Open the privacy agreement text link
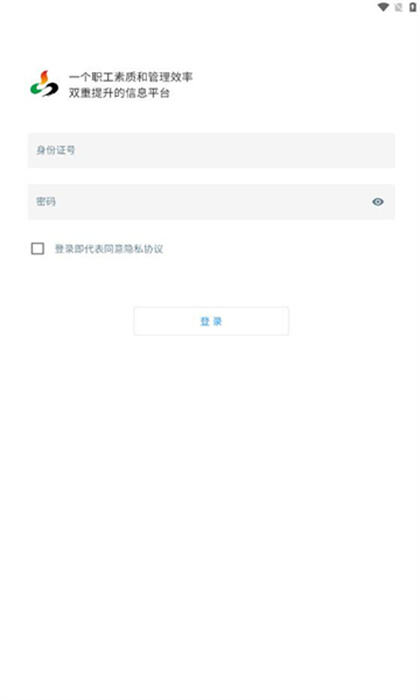Screen dimensions: 420x700 pyautogui.click(x=109, y=249)
